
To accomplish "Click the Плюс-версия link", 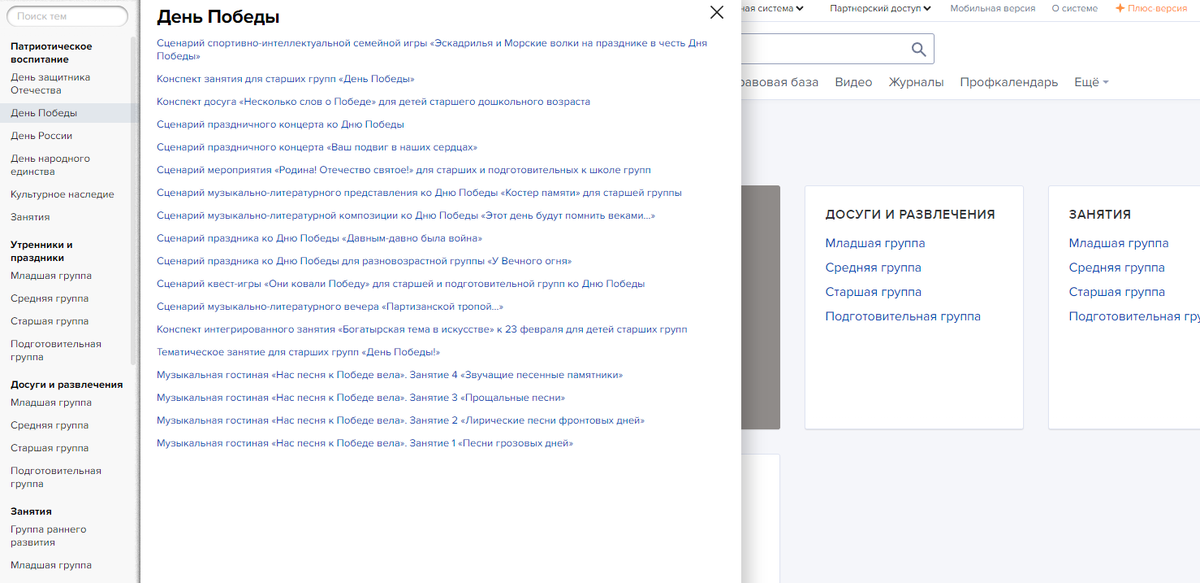I will (1157, 8).
